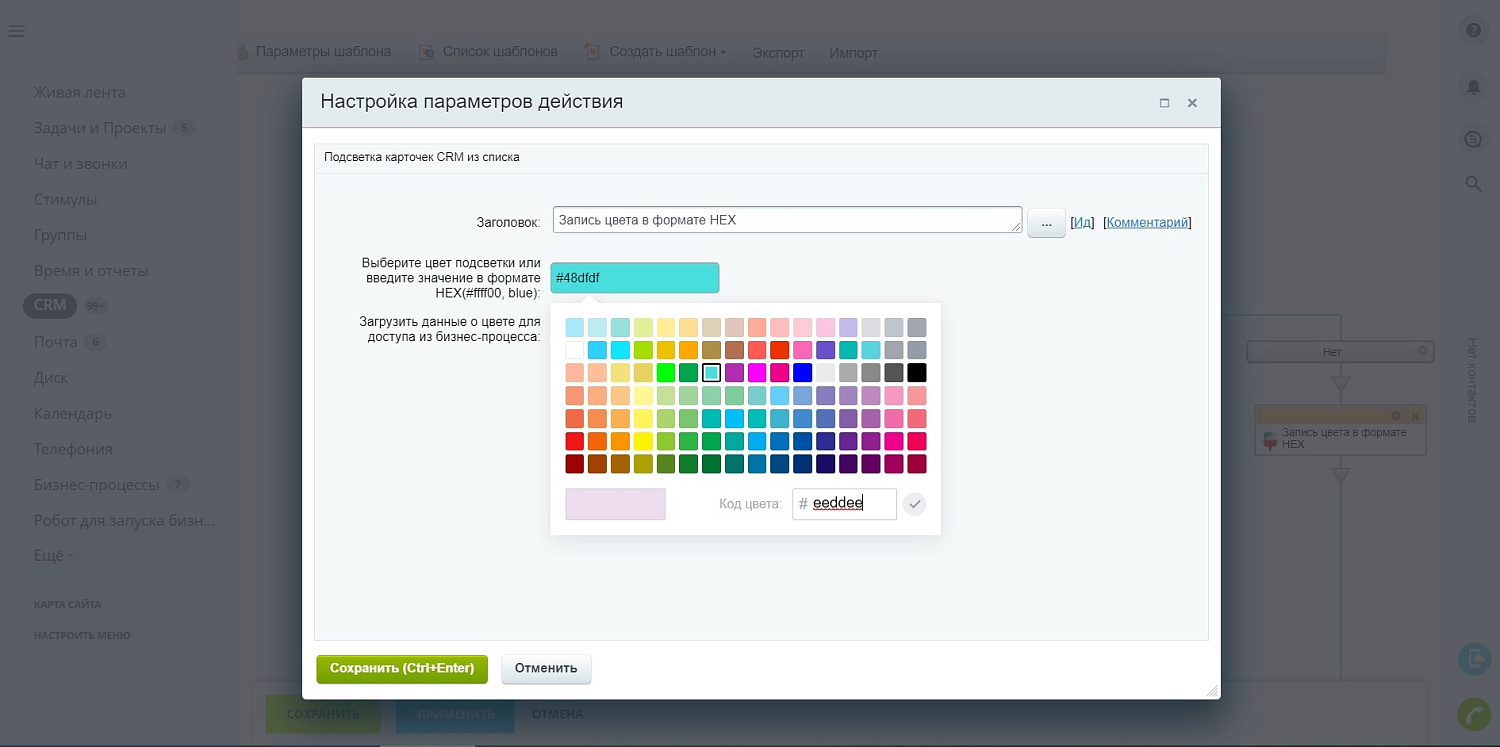Open Параметры шаблона via its toolbar icon
1500x747 pixels.
[243, 51]
